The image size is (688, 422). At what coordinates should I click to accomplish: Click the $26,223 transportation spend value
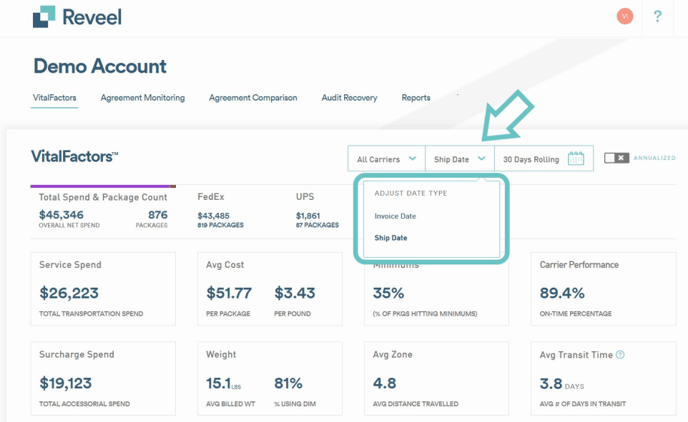(69, 293)
